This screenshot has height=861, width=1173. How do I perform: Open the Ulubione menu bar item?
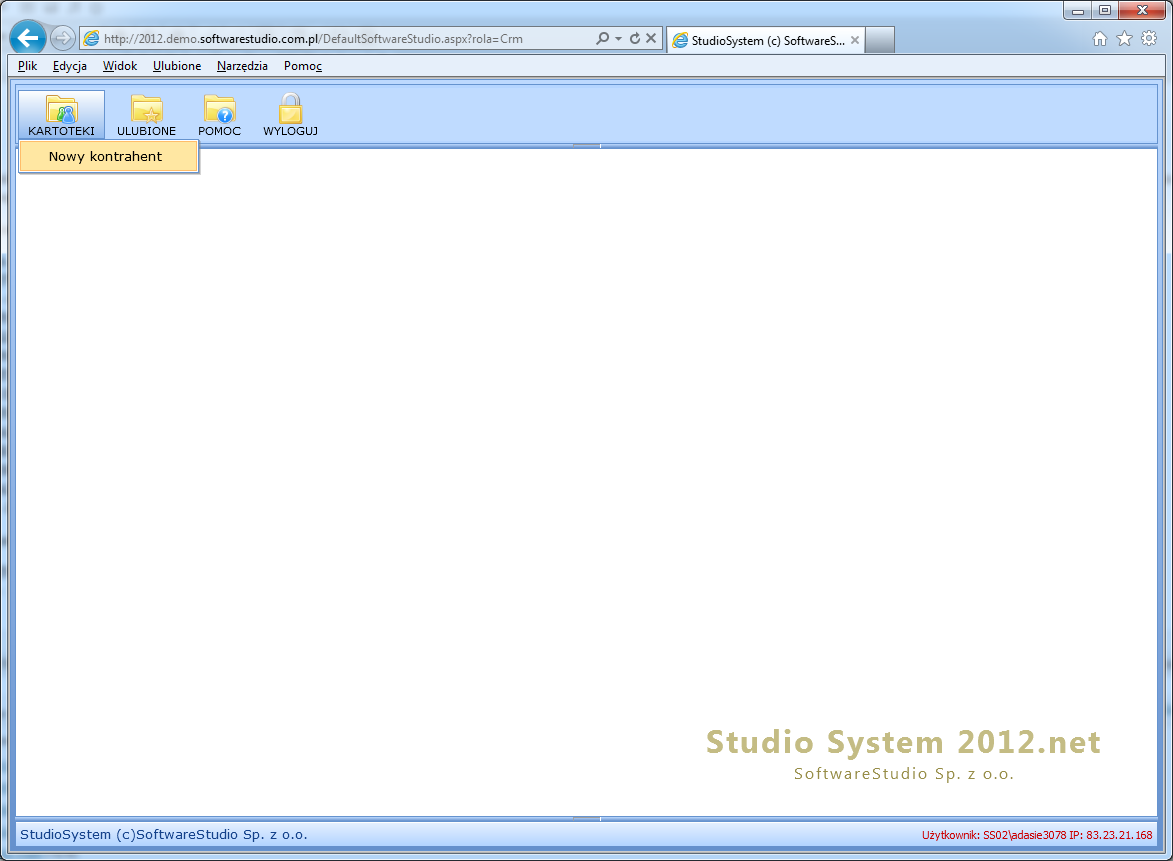(x=177, y=66)
